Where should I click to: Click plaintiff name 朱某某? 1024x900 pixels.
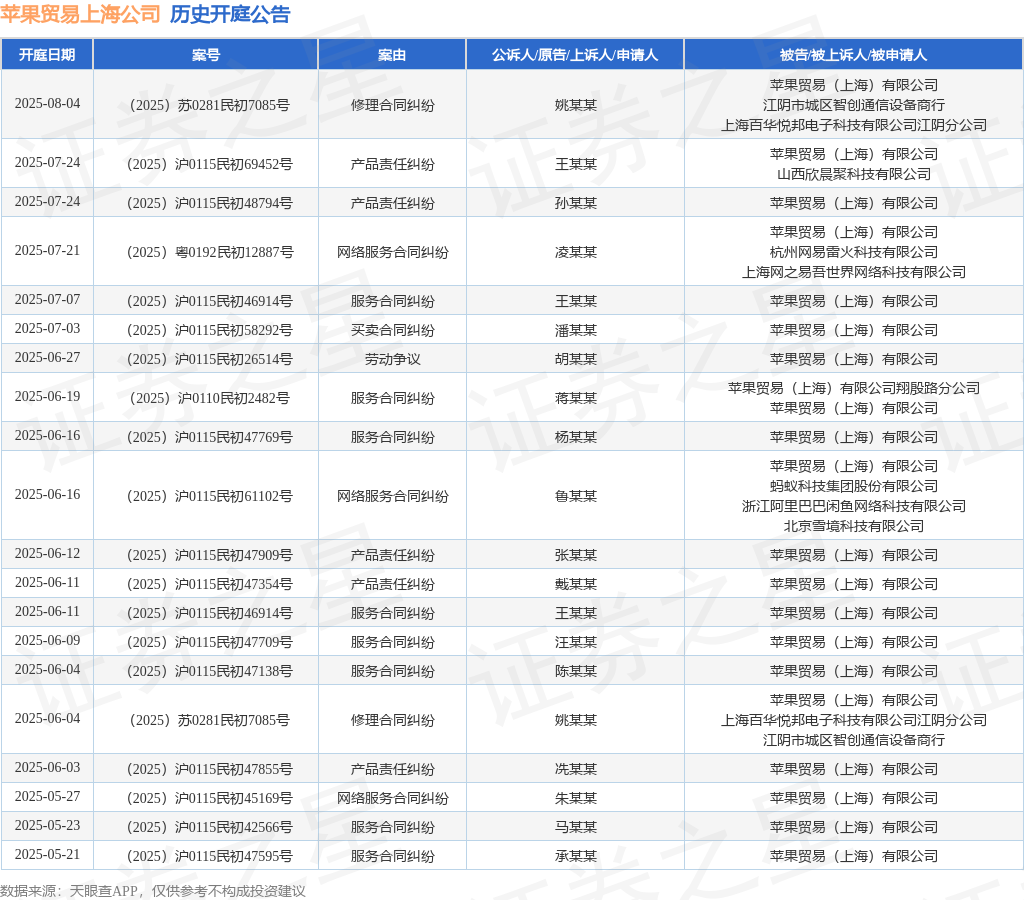tap(575, 798)
